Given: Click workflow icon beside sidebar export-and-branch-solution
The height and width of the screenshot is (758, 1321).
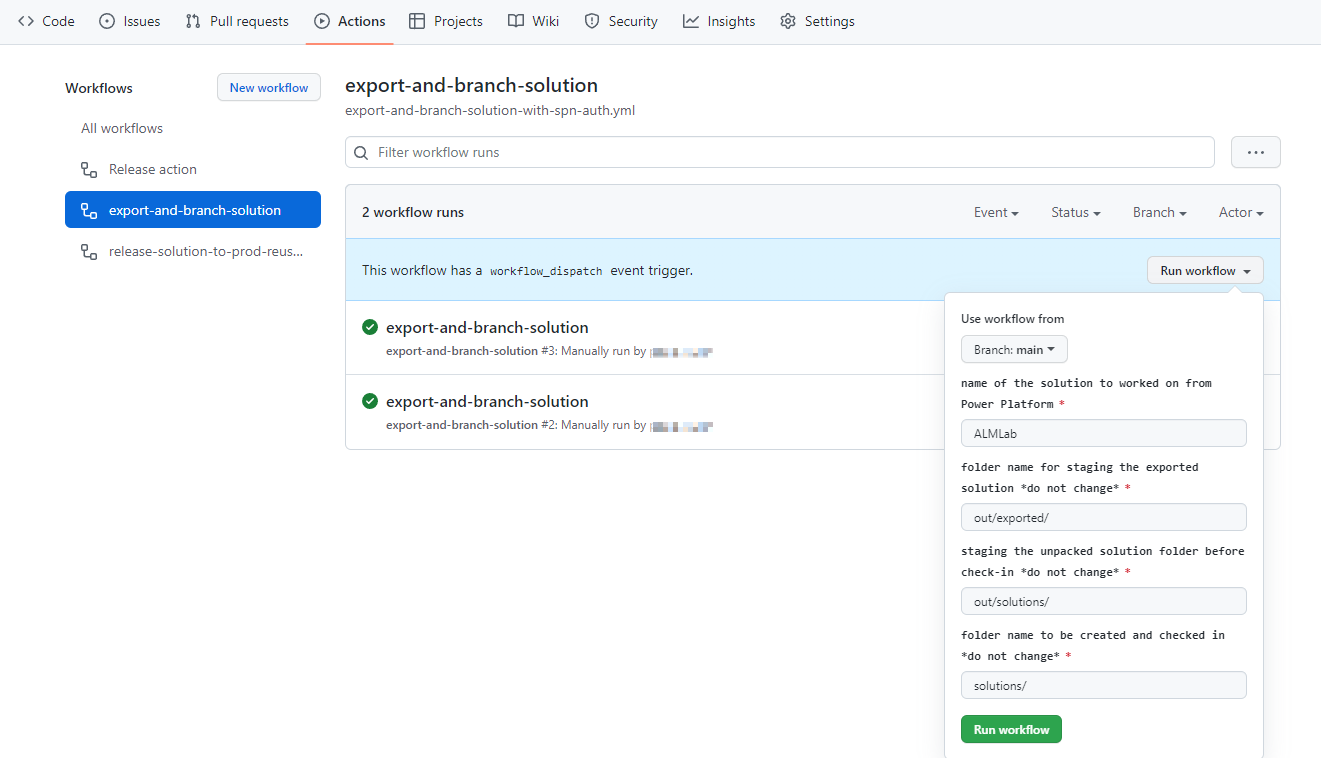Looking at the screenshot, I should (x=89, y=210).
